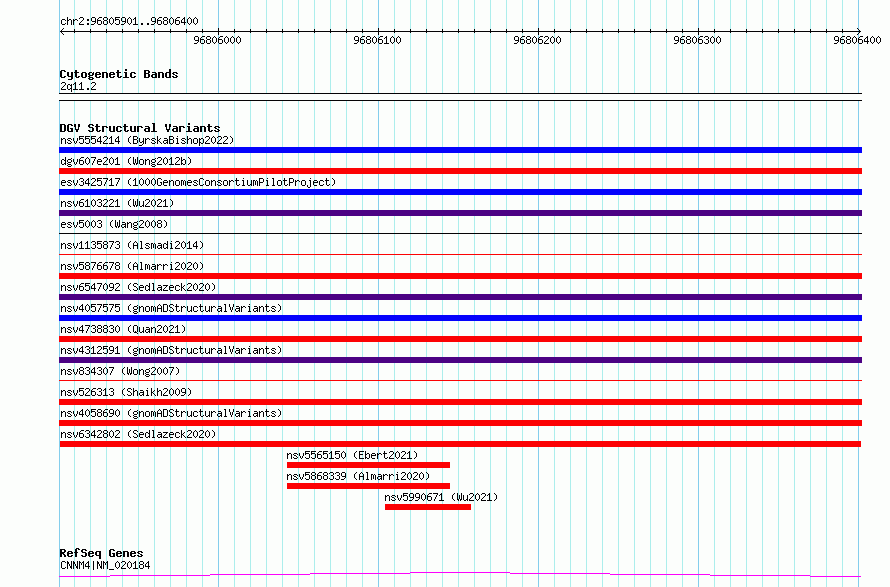Click ruler position 96806300
The image size is (890, 587).
pos(698,40)
